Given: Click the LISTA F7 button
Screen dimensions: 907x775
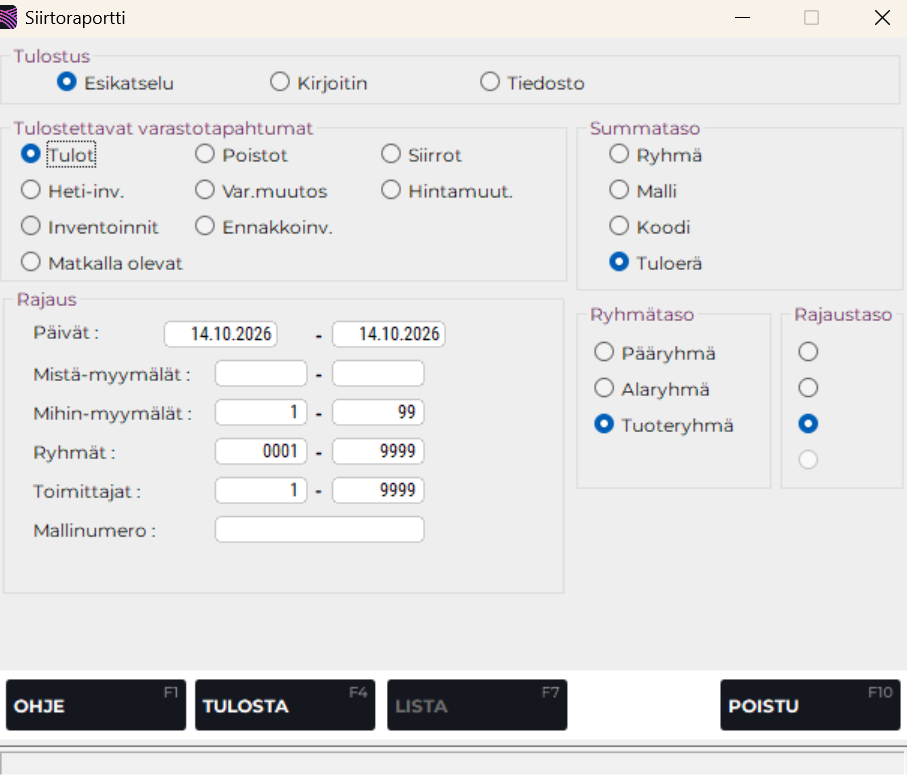Looking at the screenshot, I should tap(477, 705).
